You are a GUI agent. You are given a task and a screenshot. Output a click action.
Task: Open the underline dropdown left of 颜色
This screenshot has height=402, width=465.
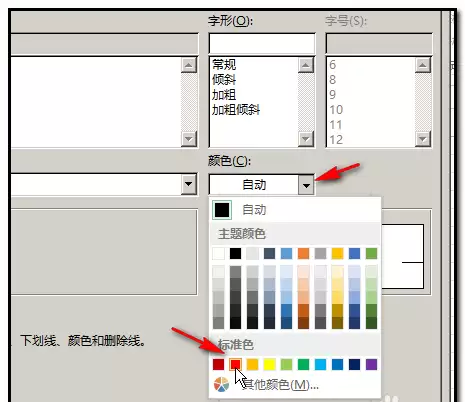click(x=188, y=184)
